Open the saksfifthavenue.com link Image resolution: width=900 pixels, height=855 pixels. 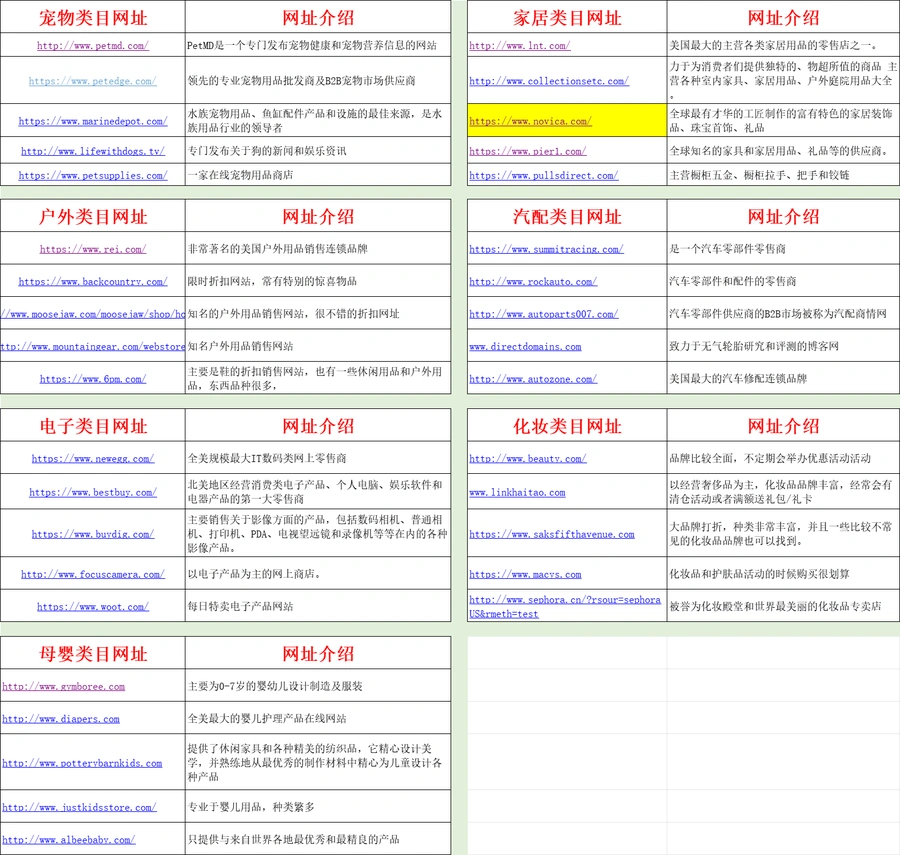(x=552, y=534)
